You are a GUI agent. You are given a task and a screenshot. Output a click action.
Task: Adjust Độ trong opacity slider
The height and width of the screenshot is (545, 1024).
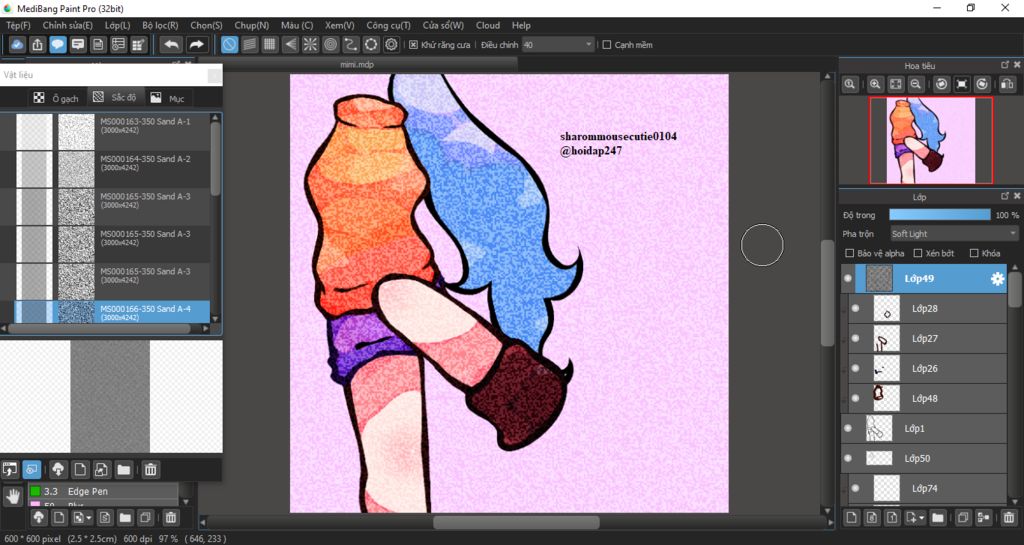[x=940, y=215]
